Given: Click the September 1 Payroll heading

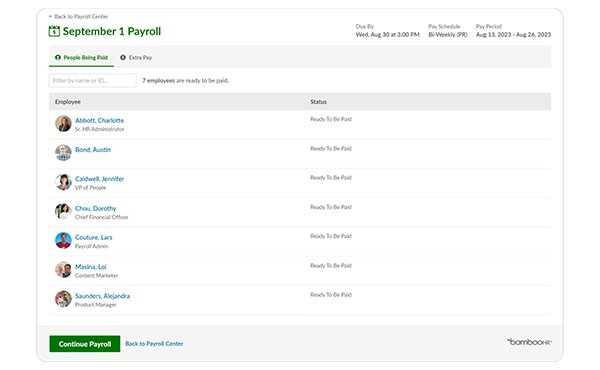Looking at the screenshot, I should coord(112,31).
